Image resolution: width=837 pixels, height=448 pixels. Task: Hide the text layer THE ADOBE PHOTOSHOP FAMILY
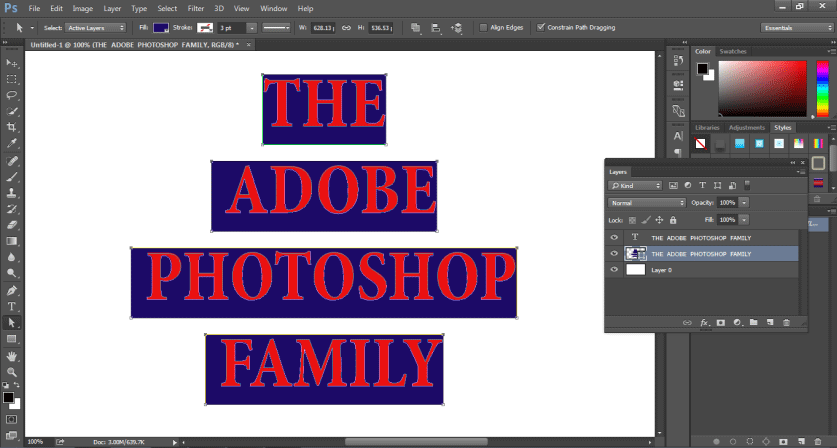pos(614,238)
